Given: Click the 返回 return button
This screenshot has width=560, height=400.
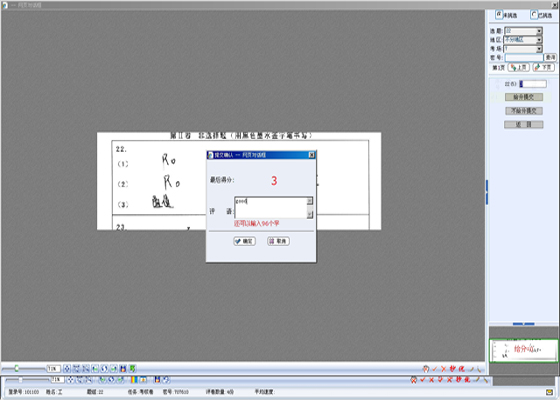Looking at the screenshot, I should point(524,124).
